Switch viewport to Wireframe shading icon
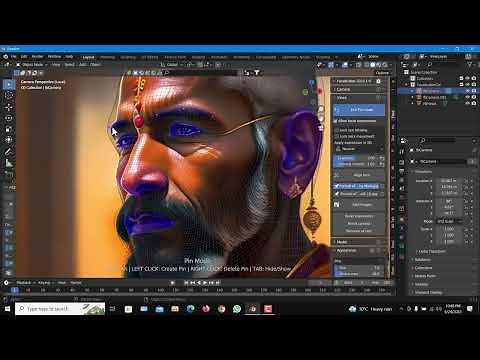Screen dimensions: 480x360 (x=367, y=65)
